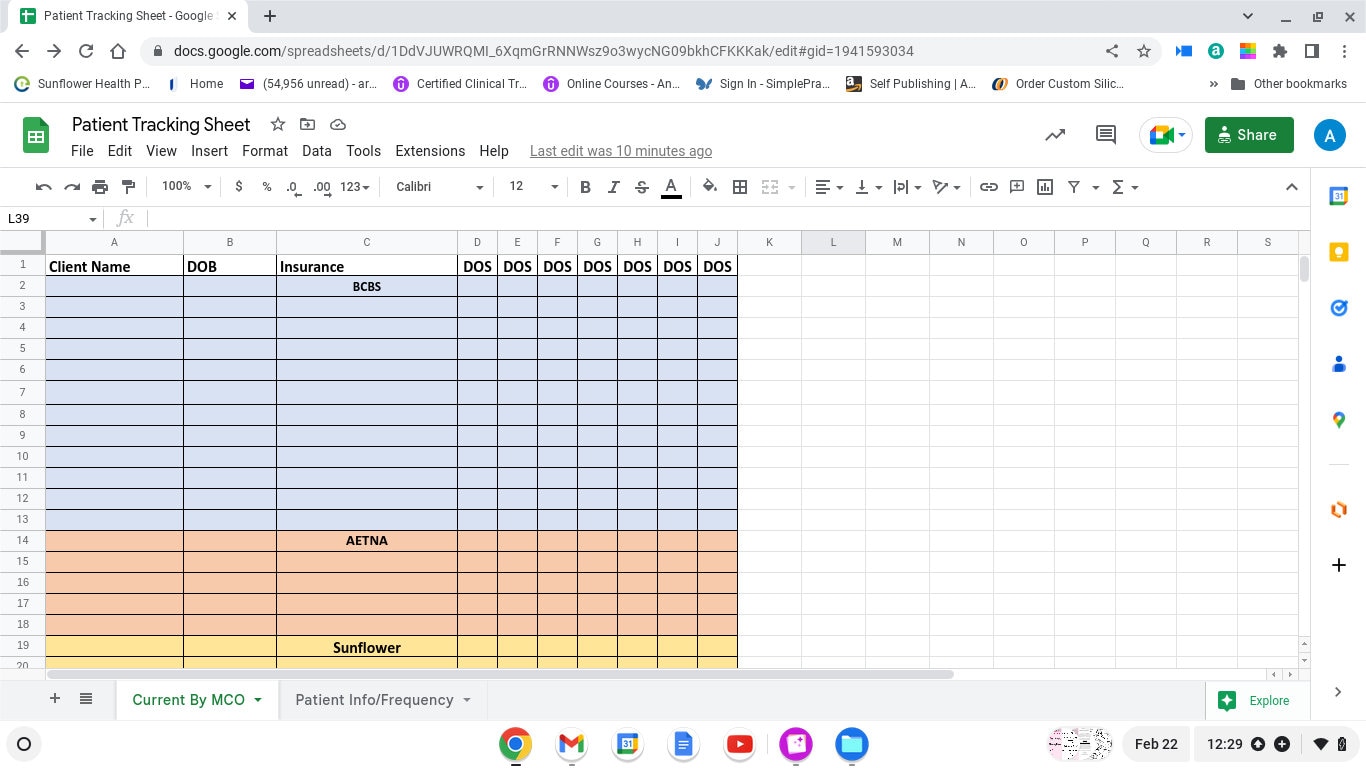Open Google Tasks in the side panel
Screen dimensions: 1366x768
(x=1339, y=309)
